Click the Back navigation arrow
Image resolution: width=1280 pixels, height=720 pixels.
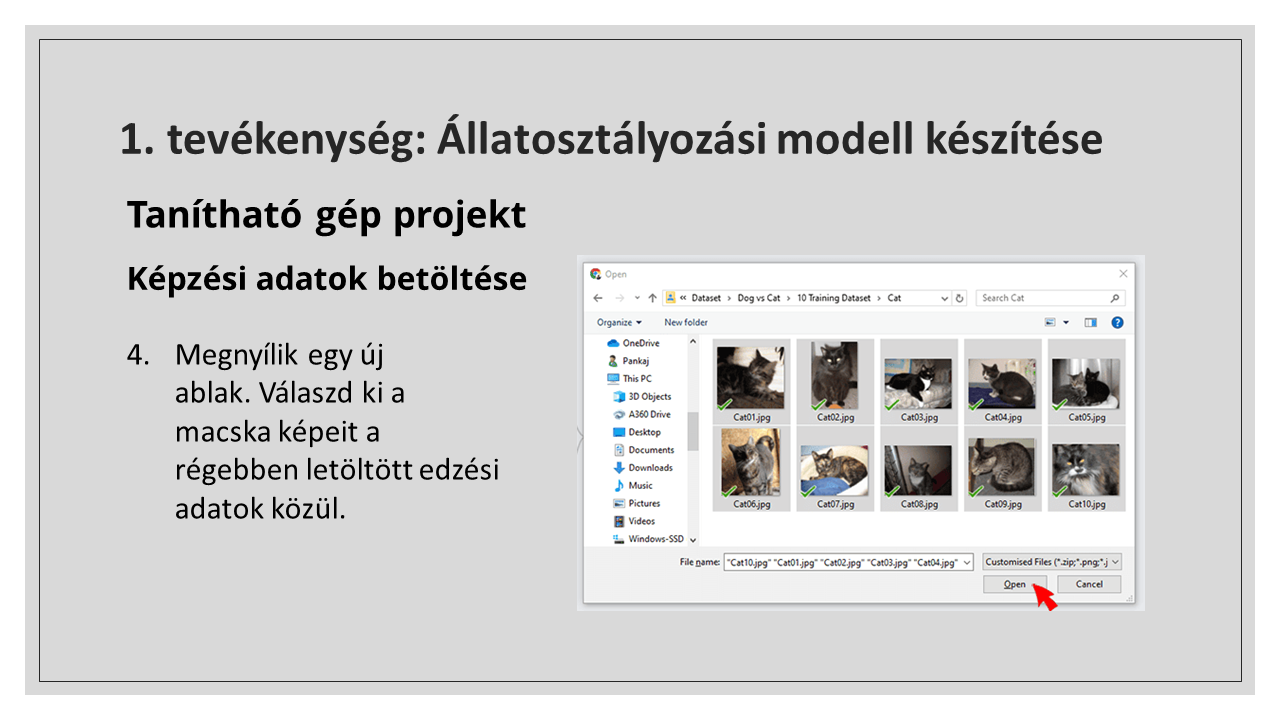point(598,298)
